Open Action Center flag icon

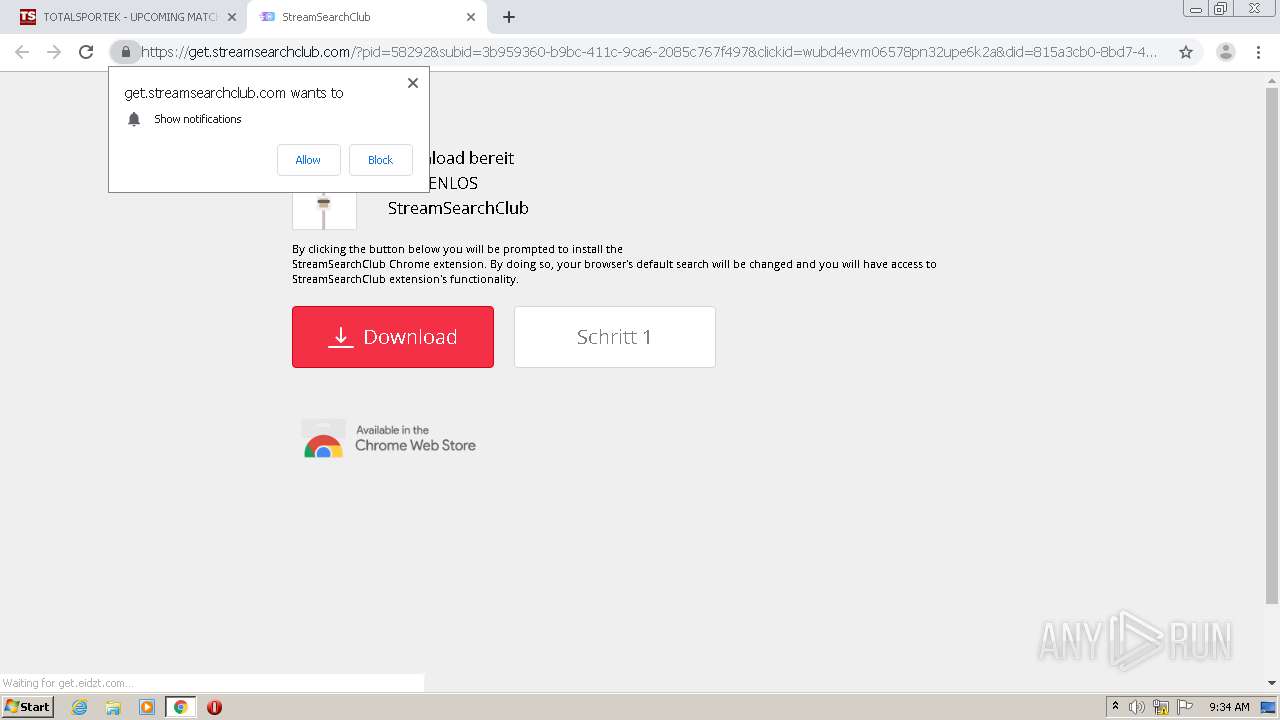[1185, 707]
